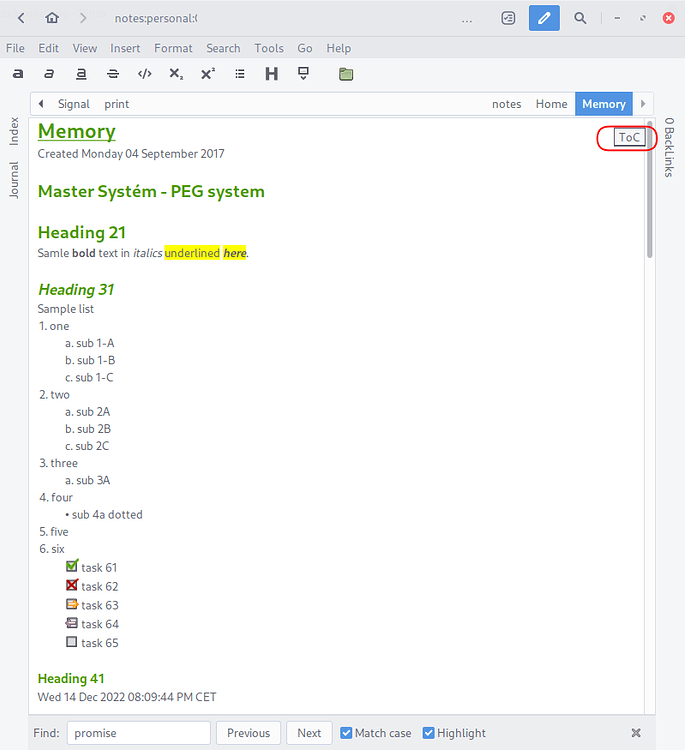This screenshot has height=750, width=685.
Task: Toggle the checked task 61 checkbox
Action: click(72, 566)
